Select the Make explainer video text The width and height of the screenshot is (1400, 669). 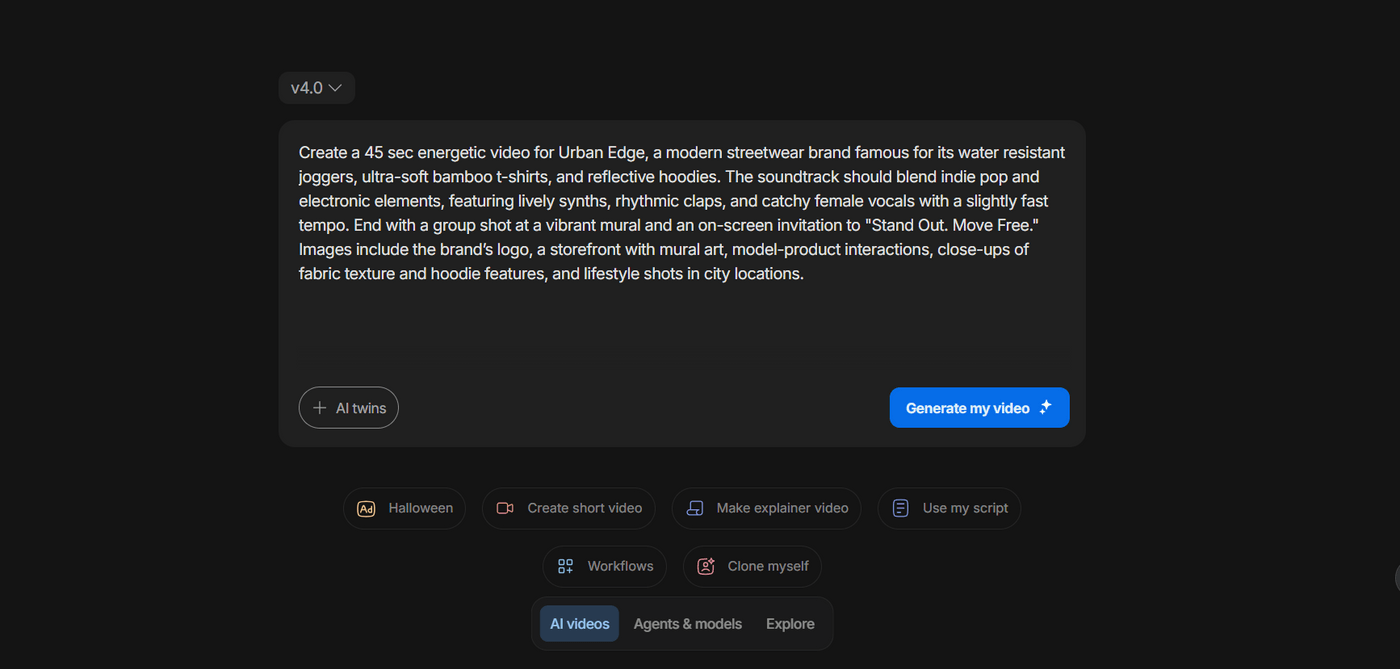782,508
